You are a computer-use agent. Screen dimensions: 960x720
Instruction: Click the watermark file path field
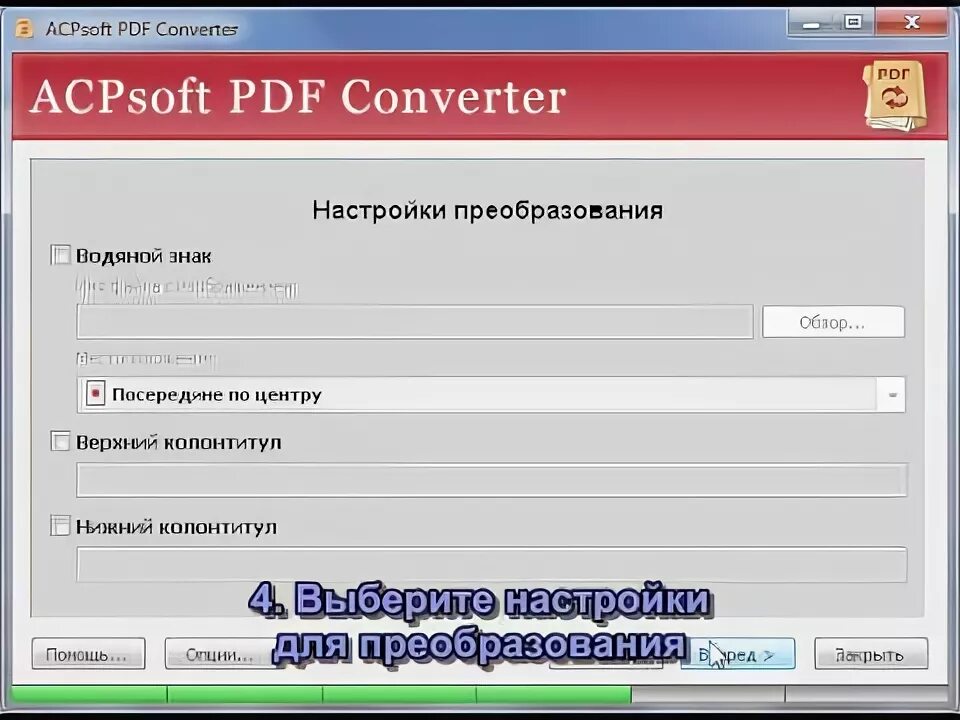(414, 321)
